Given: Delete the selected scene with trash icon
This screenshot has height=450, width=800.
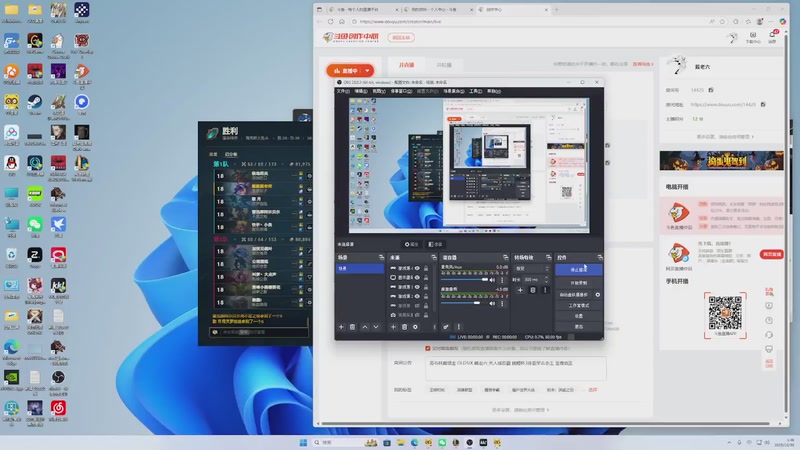Looking at the screenshot, I should [x=353, y=327].
